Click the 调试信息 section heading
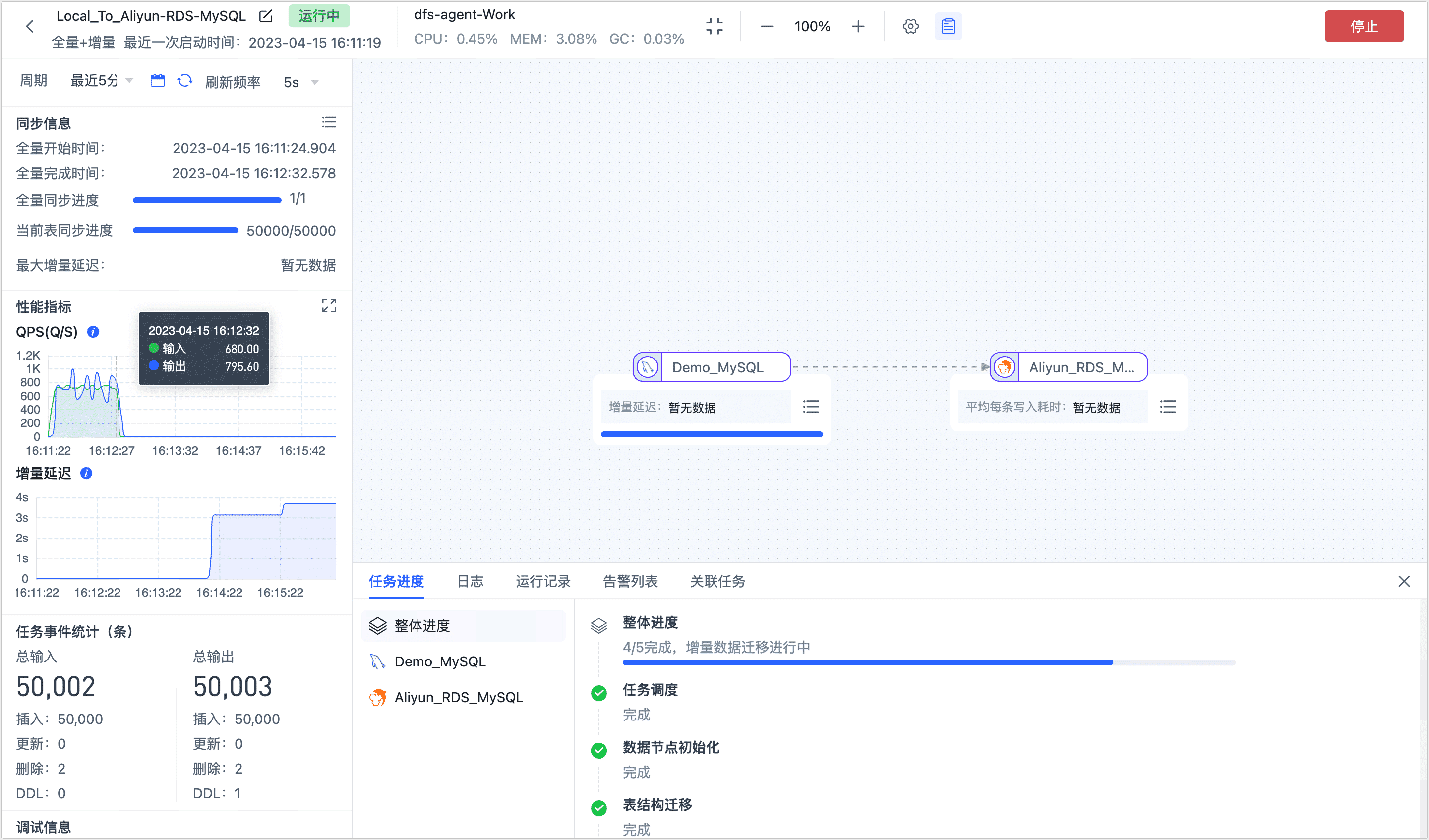1429x840 pixels. [44, 827]
